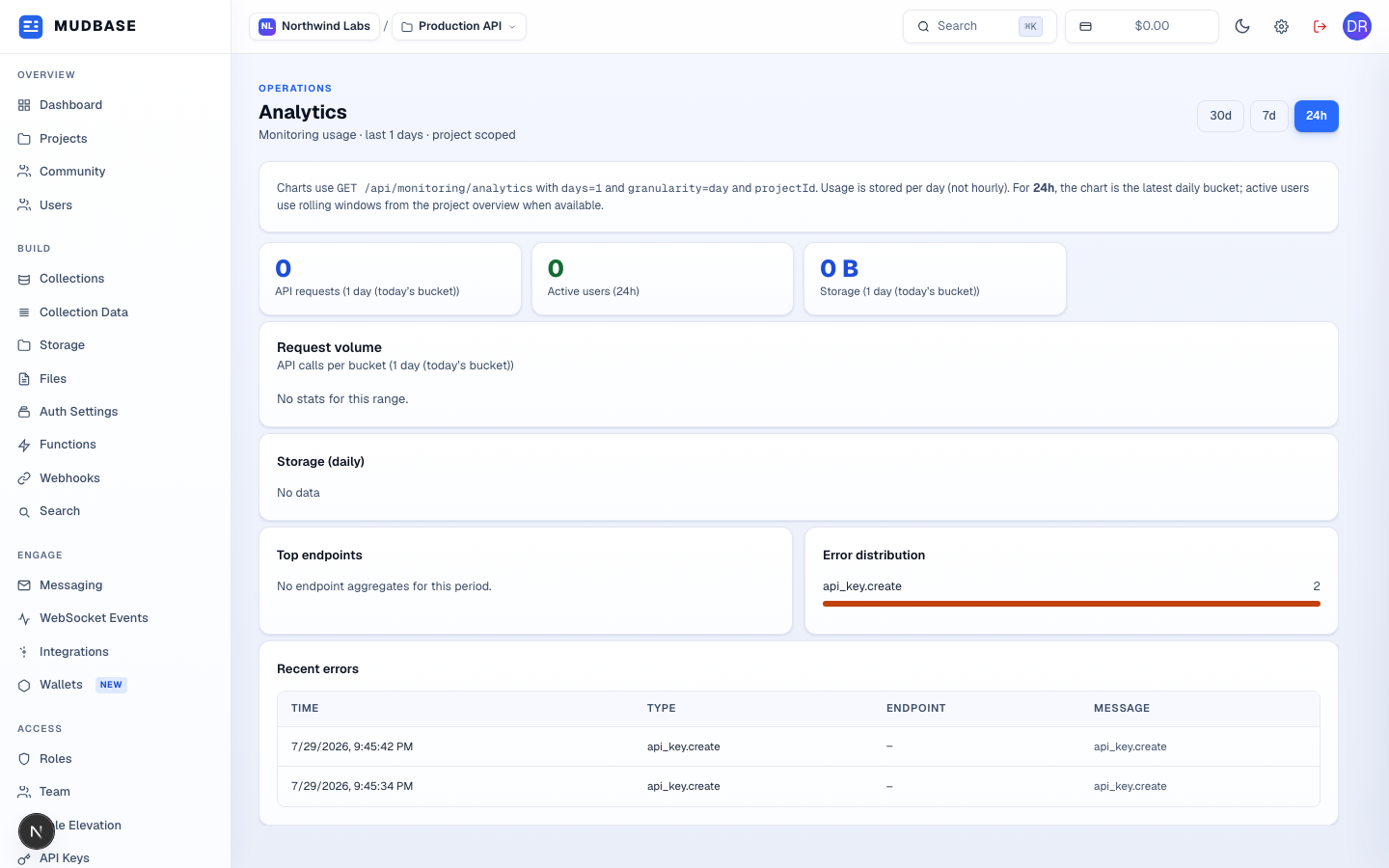Click the API requests stat card

pos(391,279)
